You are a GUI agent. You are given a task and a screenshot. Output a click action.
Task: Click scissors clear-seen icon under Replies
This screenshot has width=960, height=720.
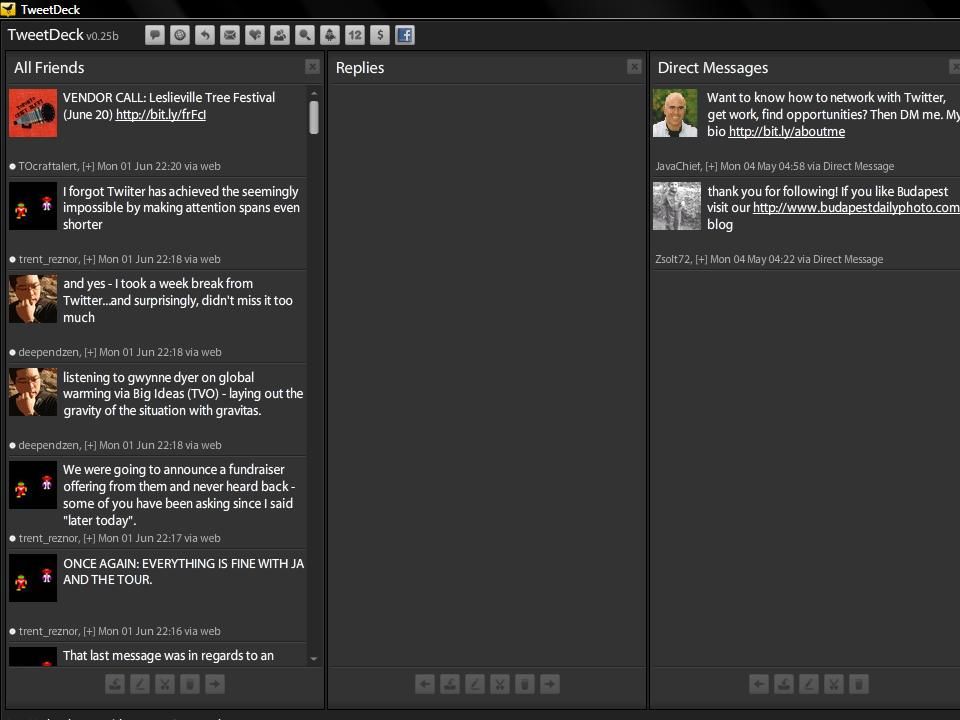coord(500,684)
